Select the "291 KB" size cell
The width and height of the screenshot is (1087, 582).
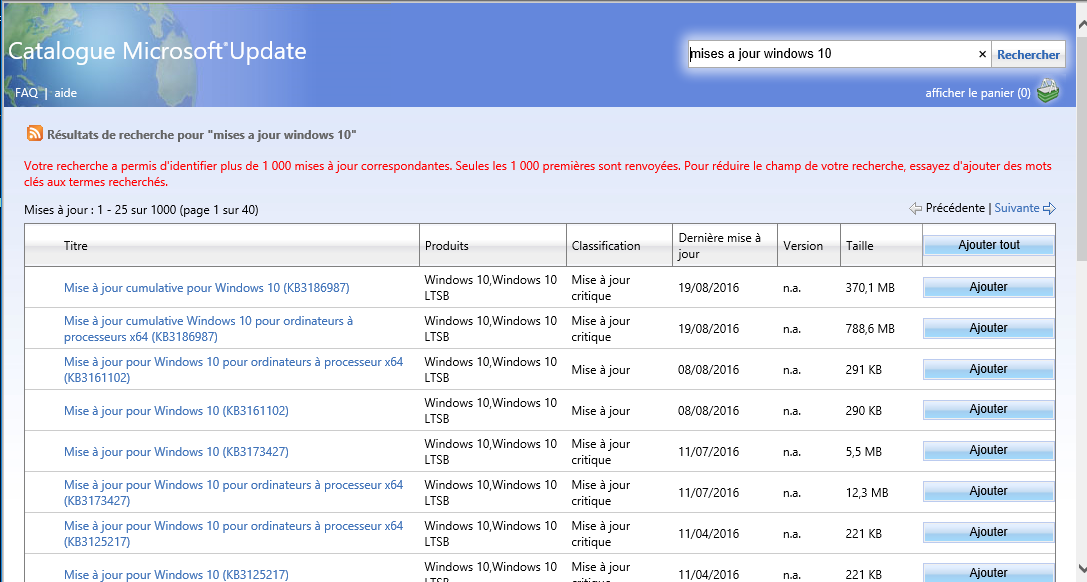click(864, 370)
